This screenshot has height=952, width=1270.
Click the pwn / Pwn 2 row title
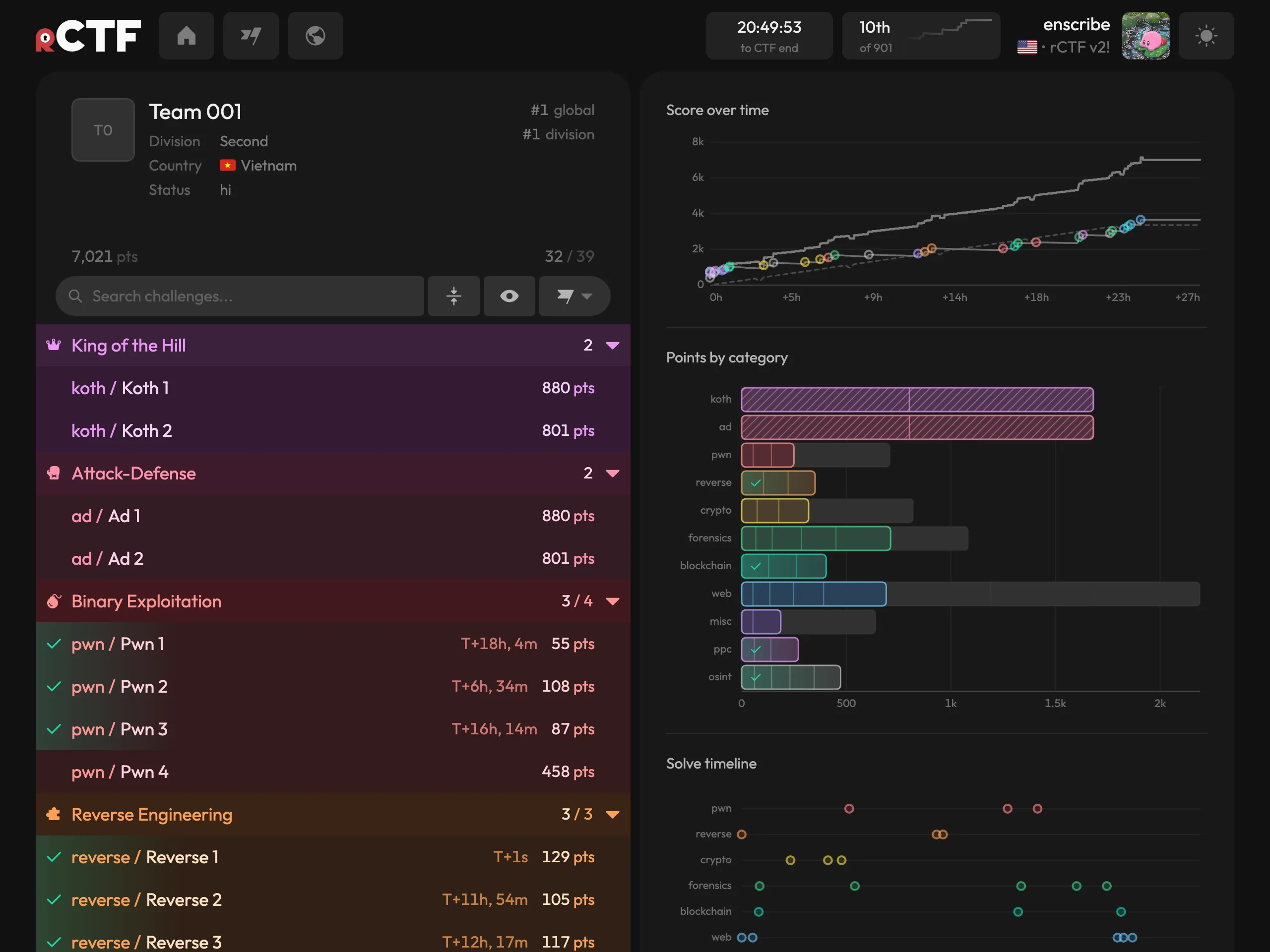(x=120, y=686)
